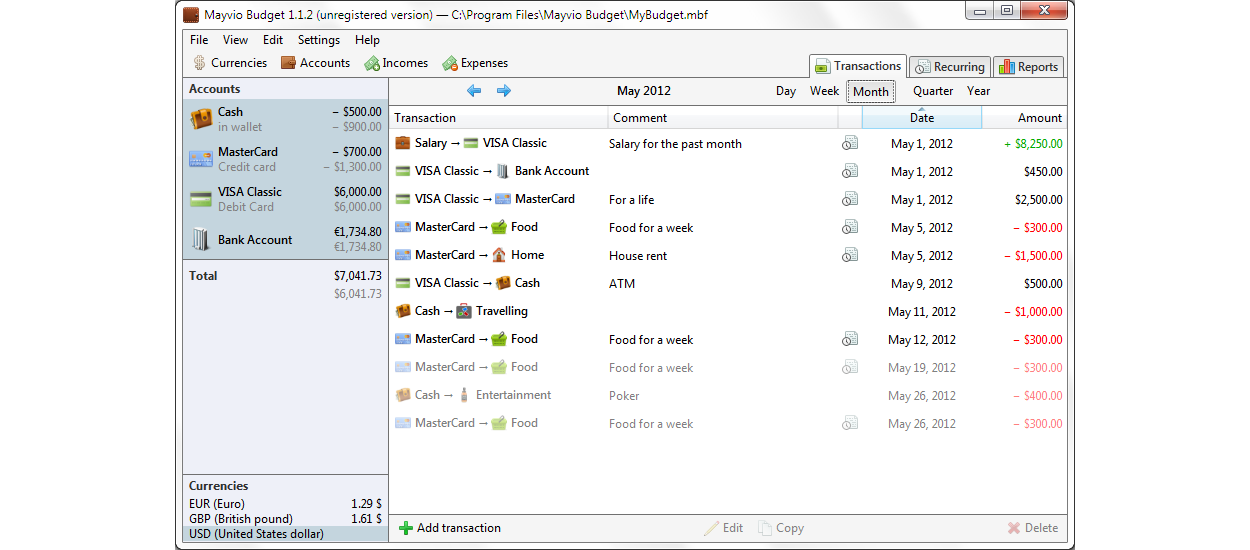Switch to the Reports tab

(x=1027, y=67)
